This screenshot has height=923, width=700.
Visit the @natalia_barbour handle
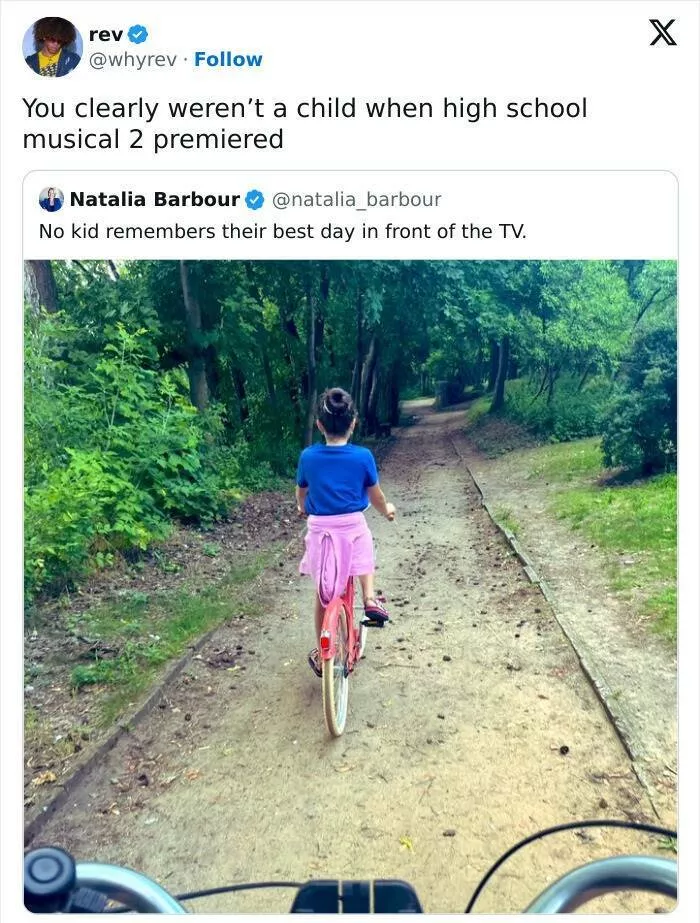356,199
